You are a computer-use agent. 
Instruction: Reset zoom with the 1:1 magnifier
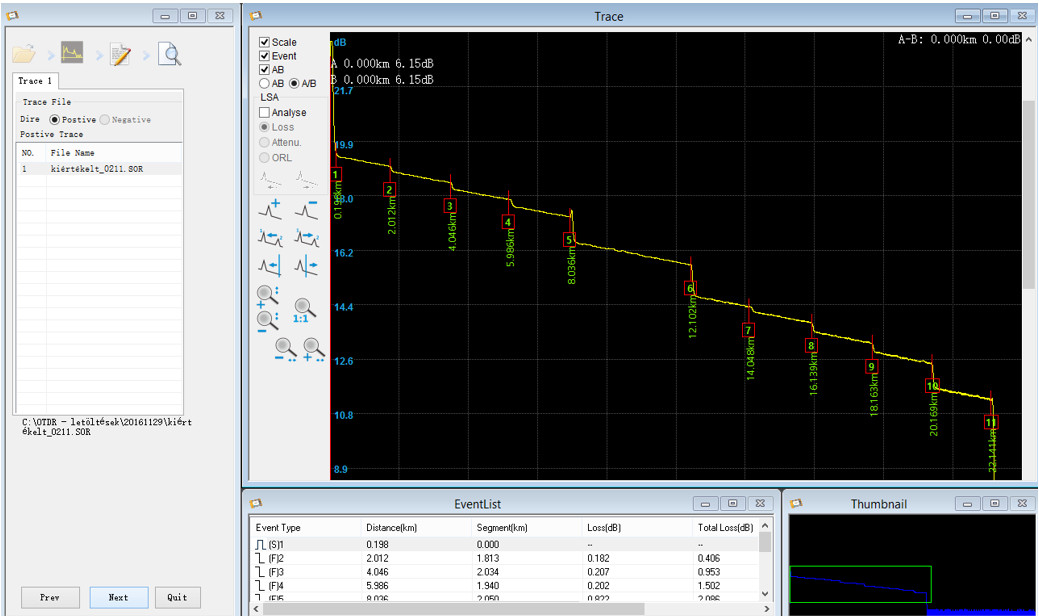pyautogui.click(x=303, y=311)
